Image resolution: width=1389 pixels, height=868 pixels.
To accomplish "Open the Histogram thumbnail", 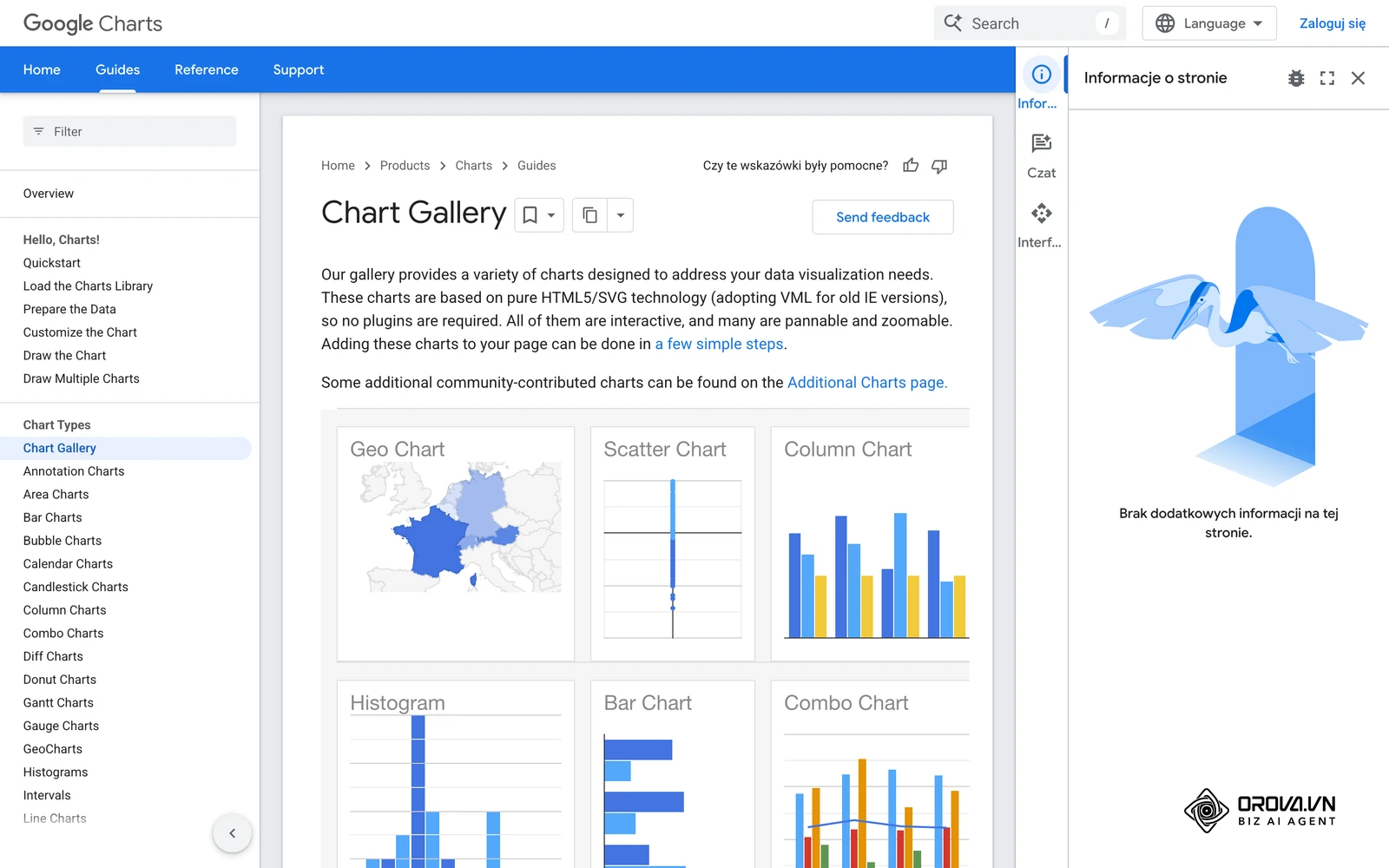I will tap(456, 774).
